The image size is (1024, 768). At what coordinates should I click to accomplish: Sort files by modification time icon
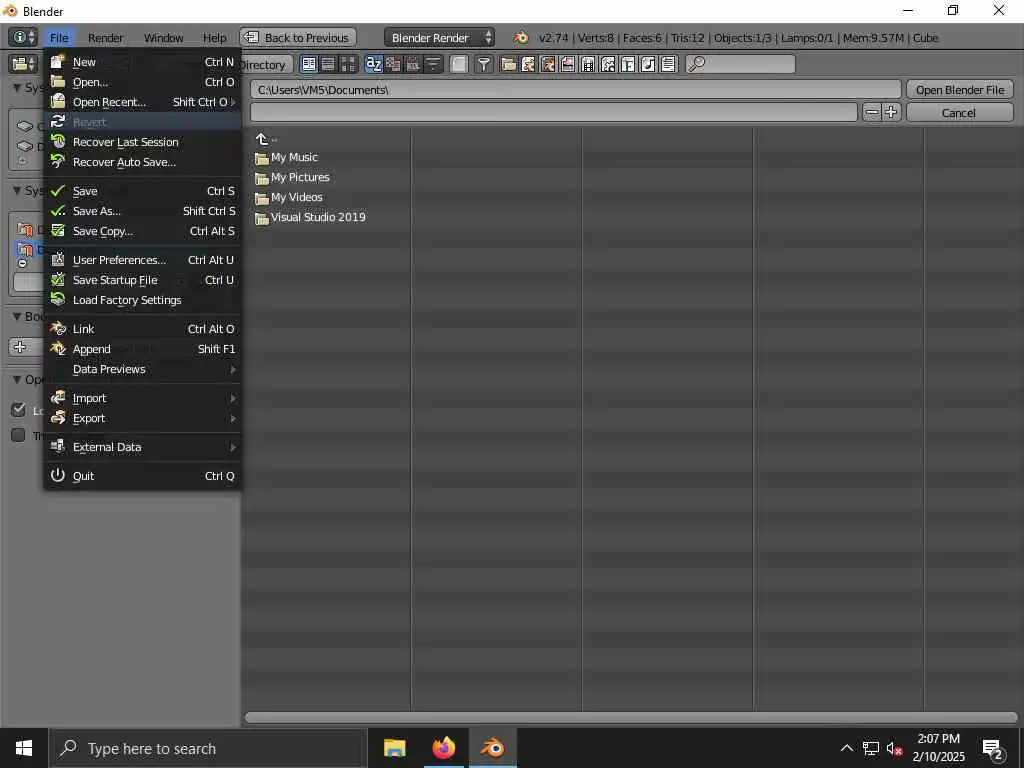click(413, 64)
